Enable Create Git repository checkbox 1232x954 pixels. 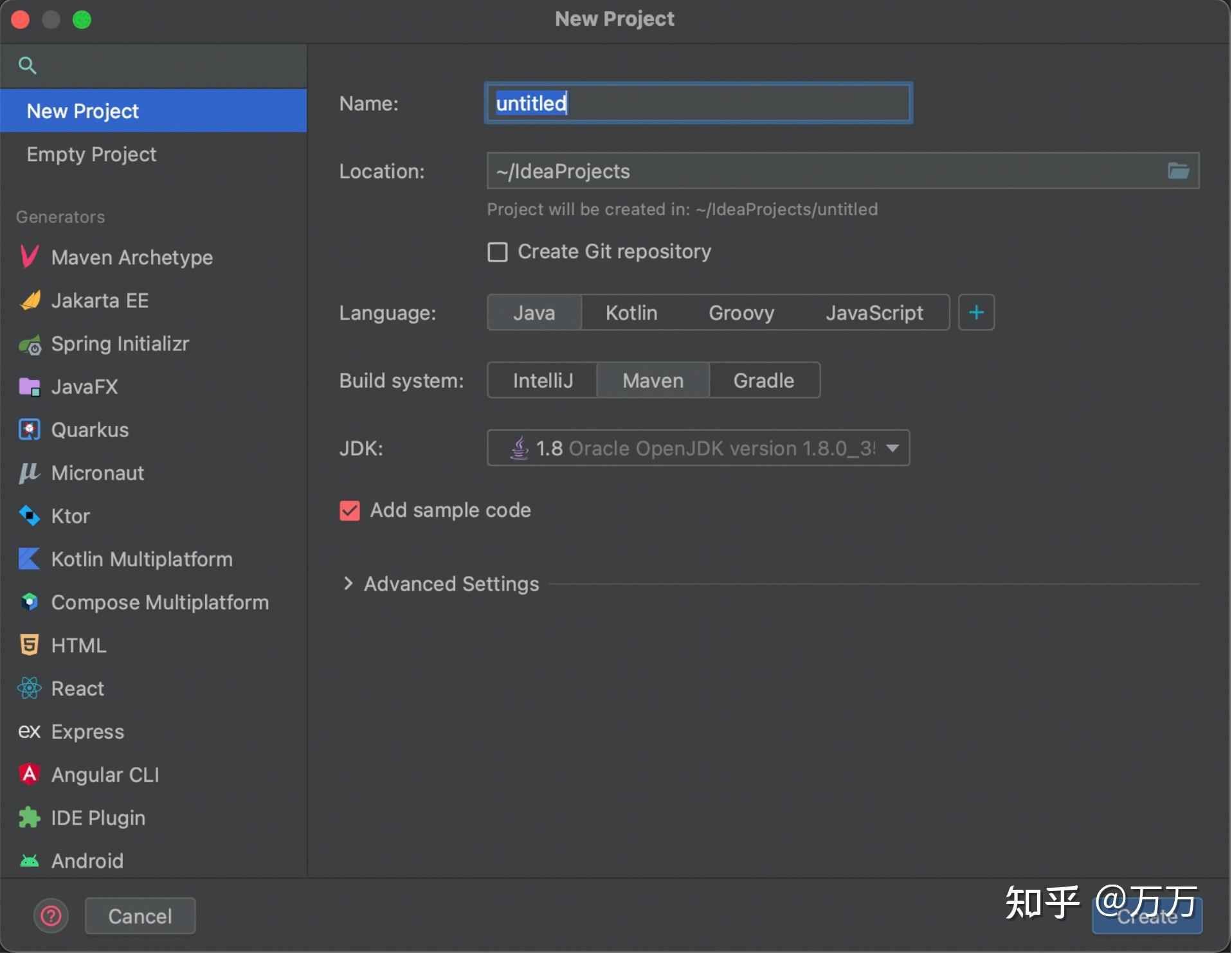click(498, 252)
